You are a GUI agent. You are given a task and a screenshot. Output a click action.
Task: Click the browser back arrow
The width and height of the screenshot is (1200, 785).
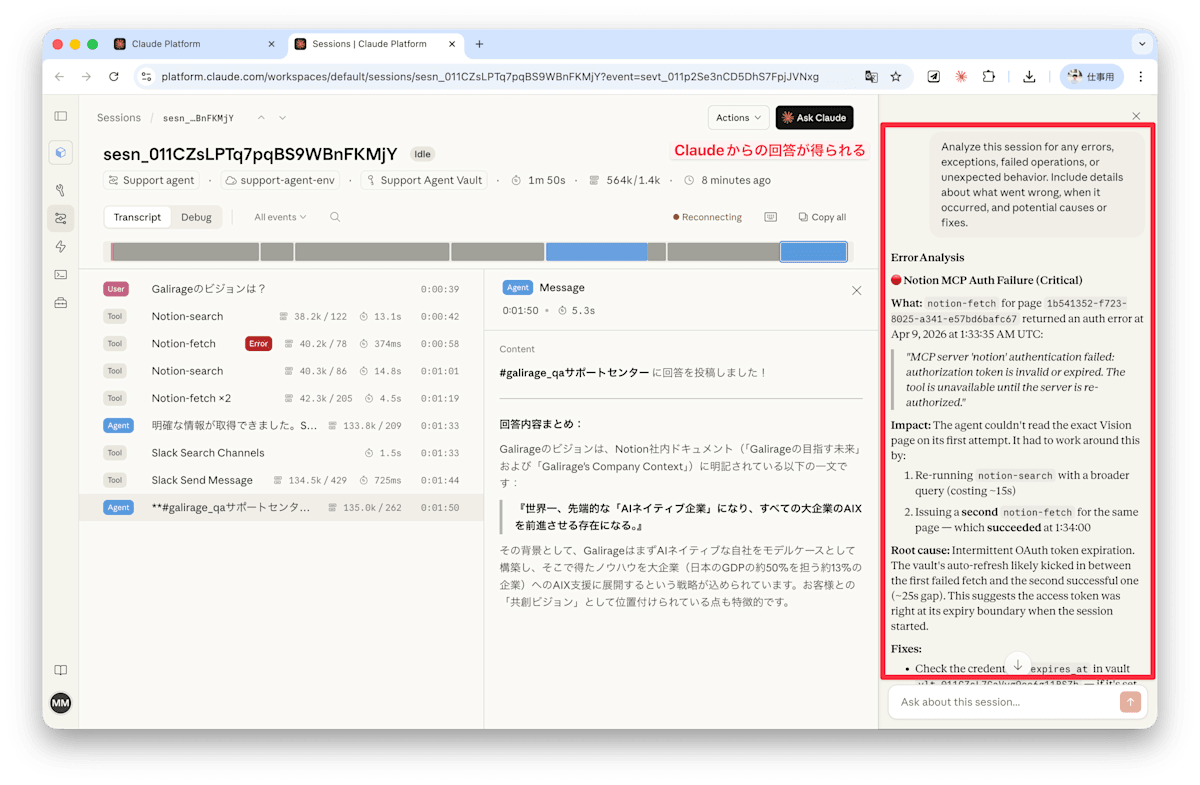point(59,76)
